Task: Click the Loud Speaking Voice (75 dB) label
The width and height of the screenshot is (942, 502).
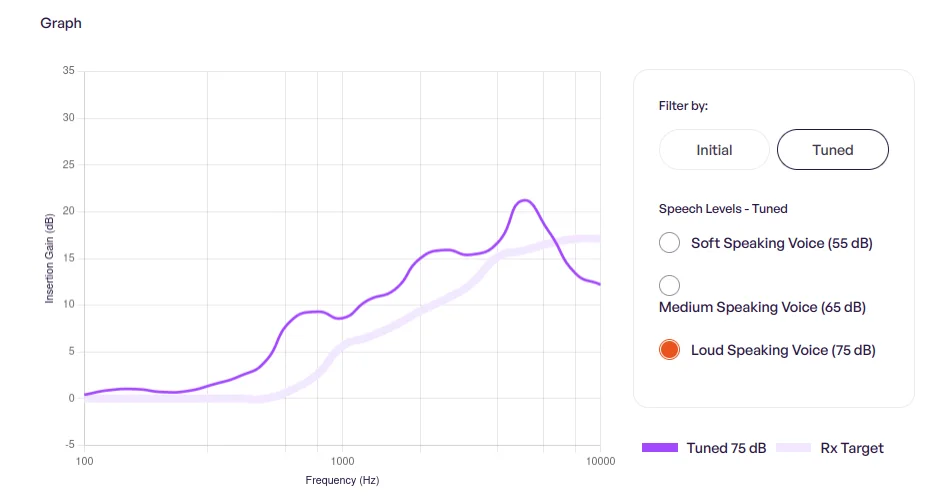Action: pos(783,350)
